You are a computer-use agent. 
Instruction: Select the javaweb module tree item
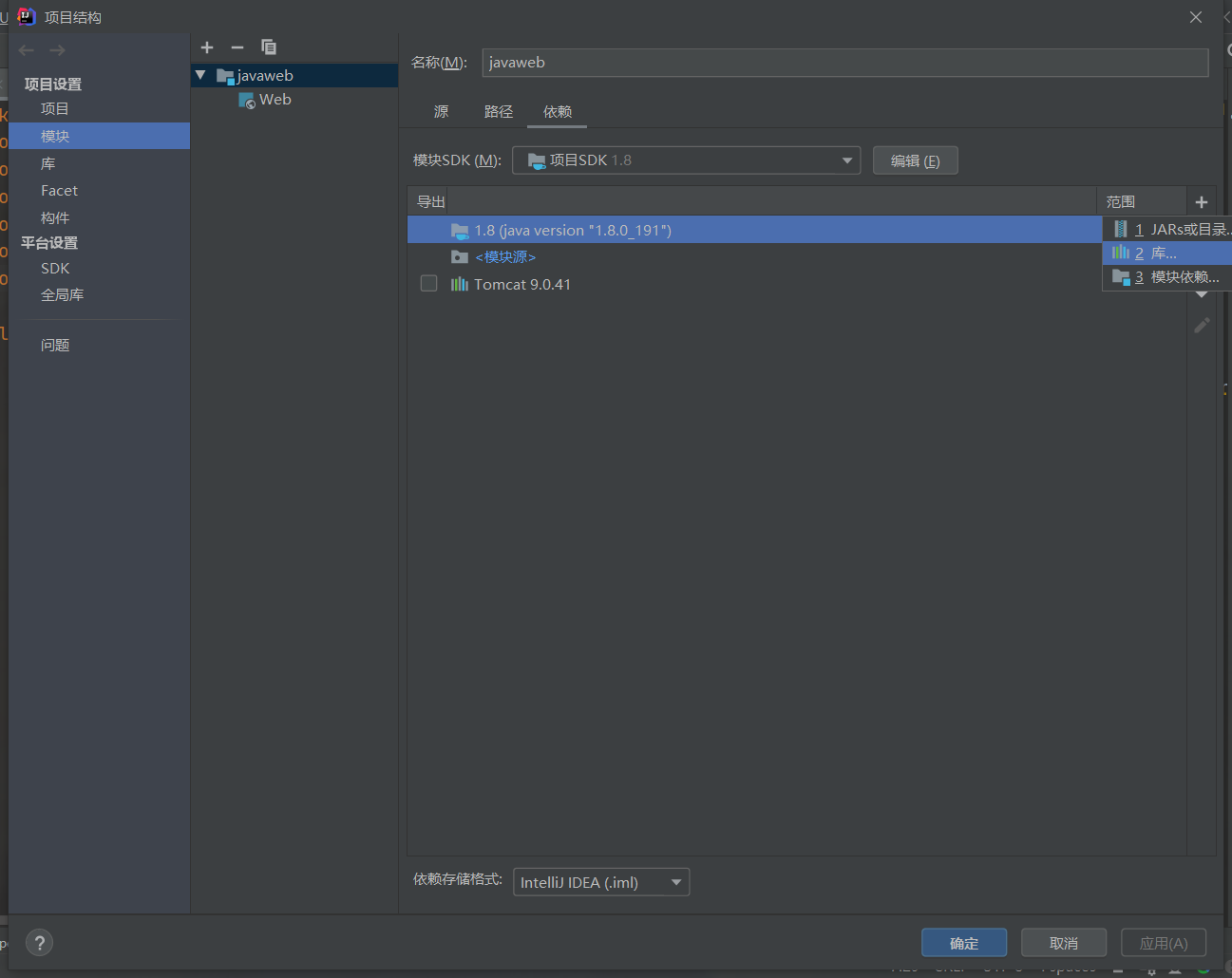(294, 75)
